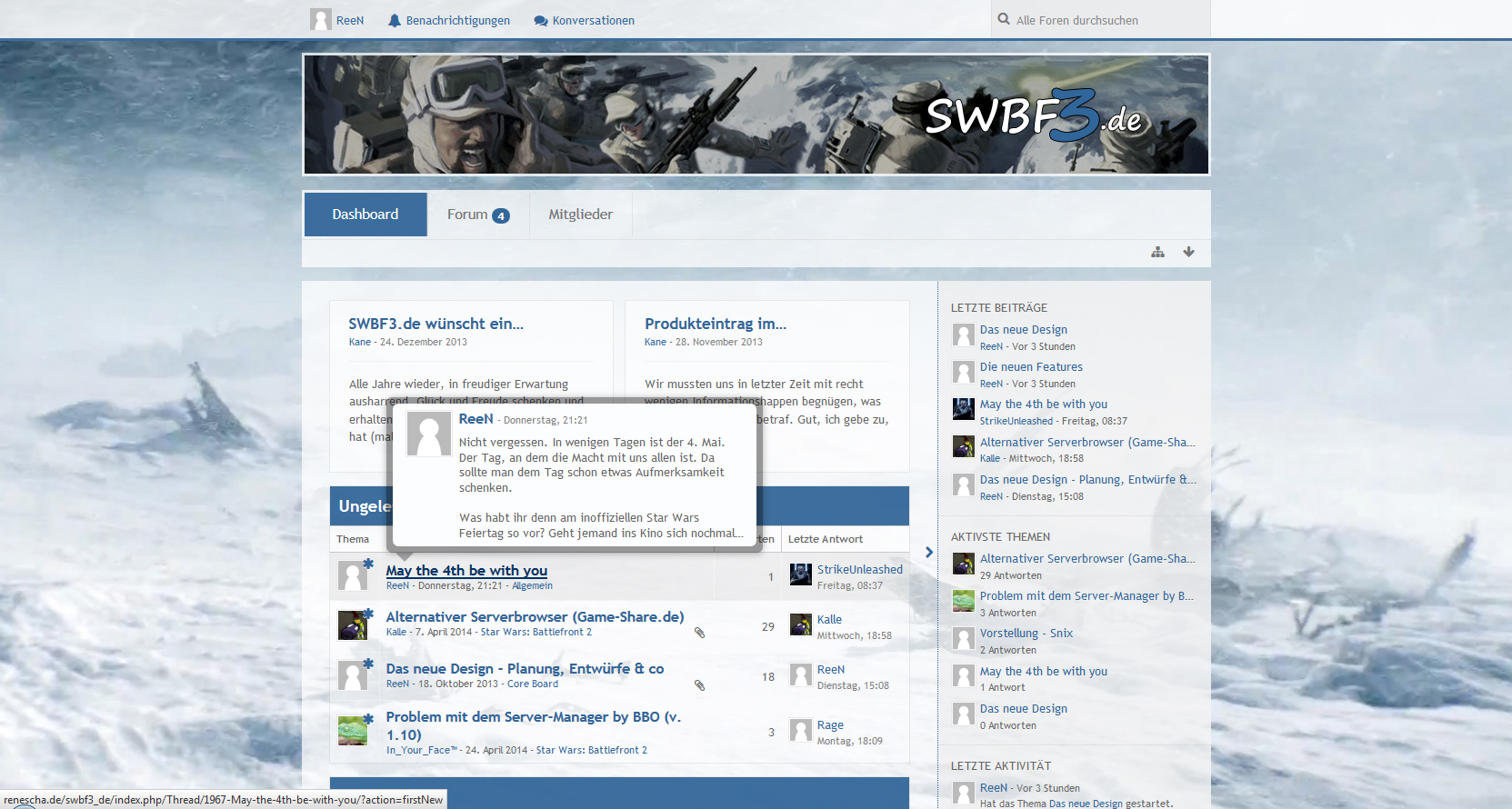
Task: Open Die neuen Features in Letzte Beiträge
Action: 1031,366
